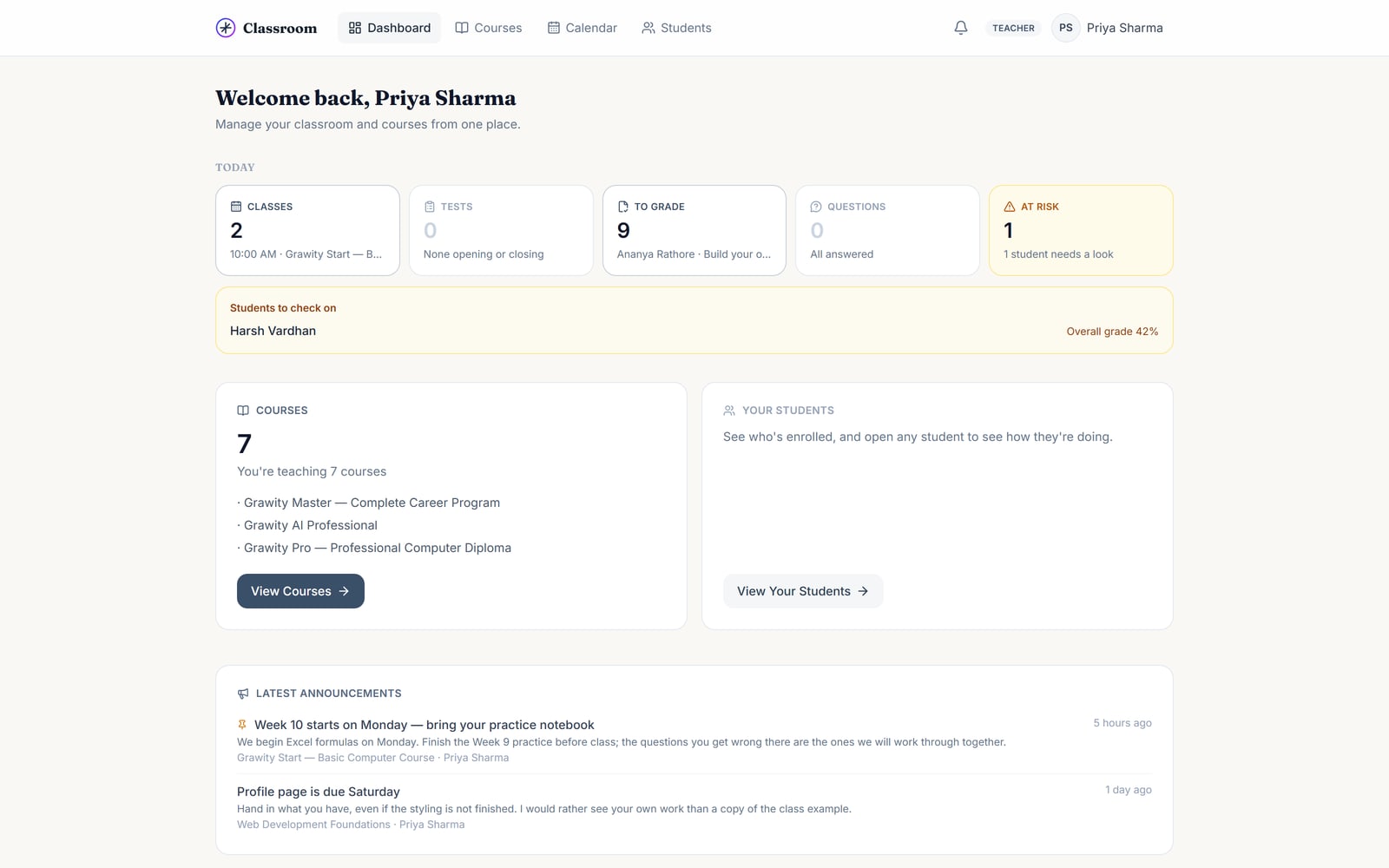Click Web Development Foundations label
This screenshot has height=868, width=1389.
313,825
